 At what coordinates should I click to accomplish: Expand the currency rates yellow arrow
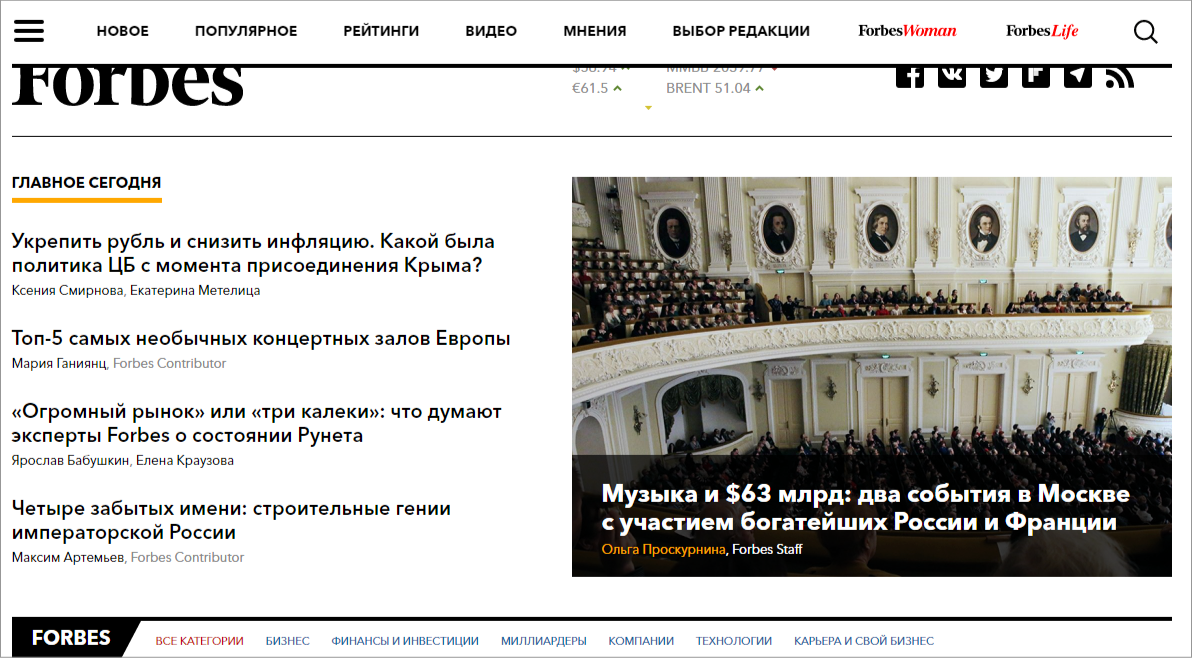click(x=648, y=108)
